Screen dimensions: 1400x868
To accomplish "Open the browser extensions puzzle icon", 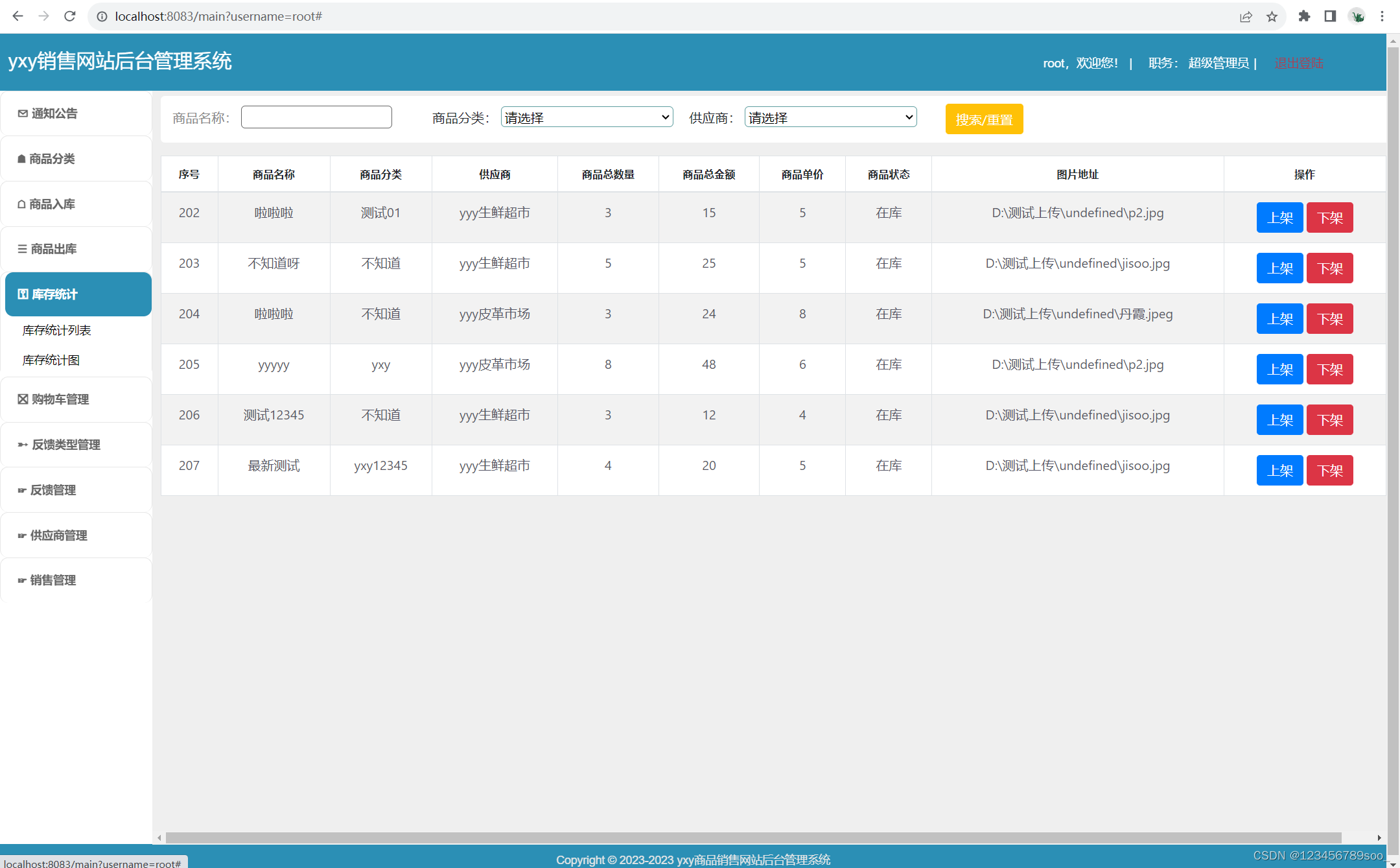I will click(x=1304, y=16).
